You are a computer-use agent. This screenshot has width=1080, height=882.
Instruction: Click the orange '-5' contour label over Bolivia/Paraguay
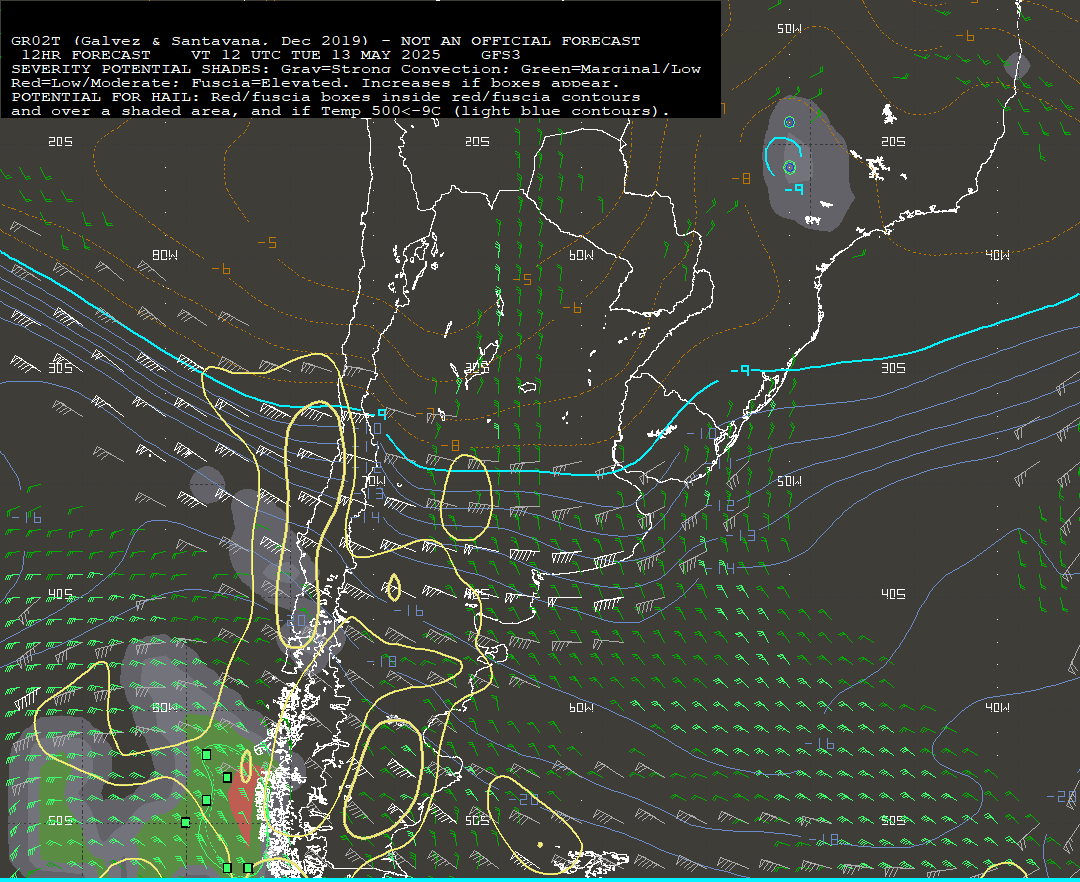point(523,279)
